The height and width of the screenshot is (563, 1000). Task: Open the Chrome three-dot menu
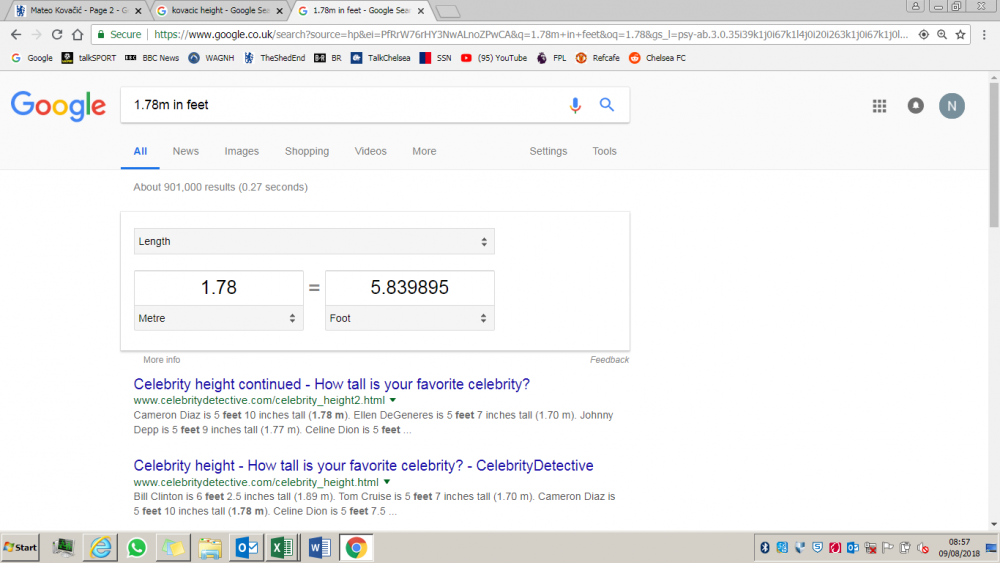point(984,34)
